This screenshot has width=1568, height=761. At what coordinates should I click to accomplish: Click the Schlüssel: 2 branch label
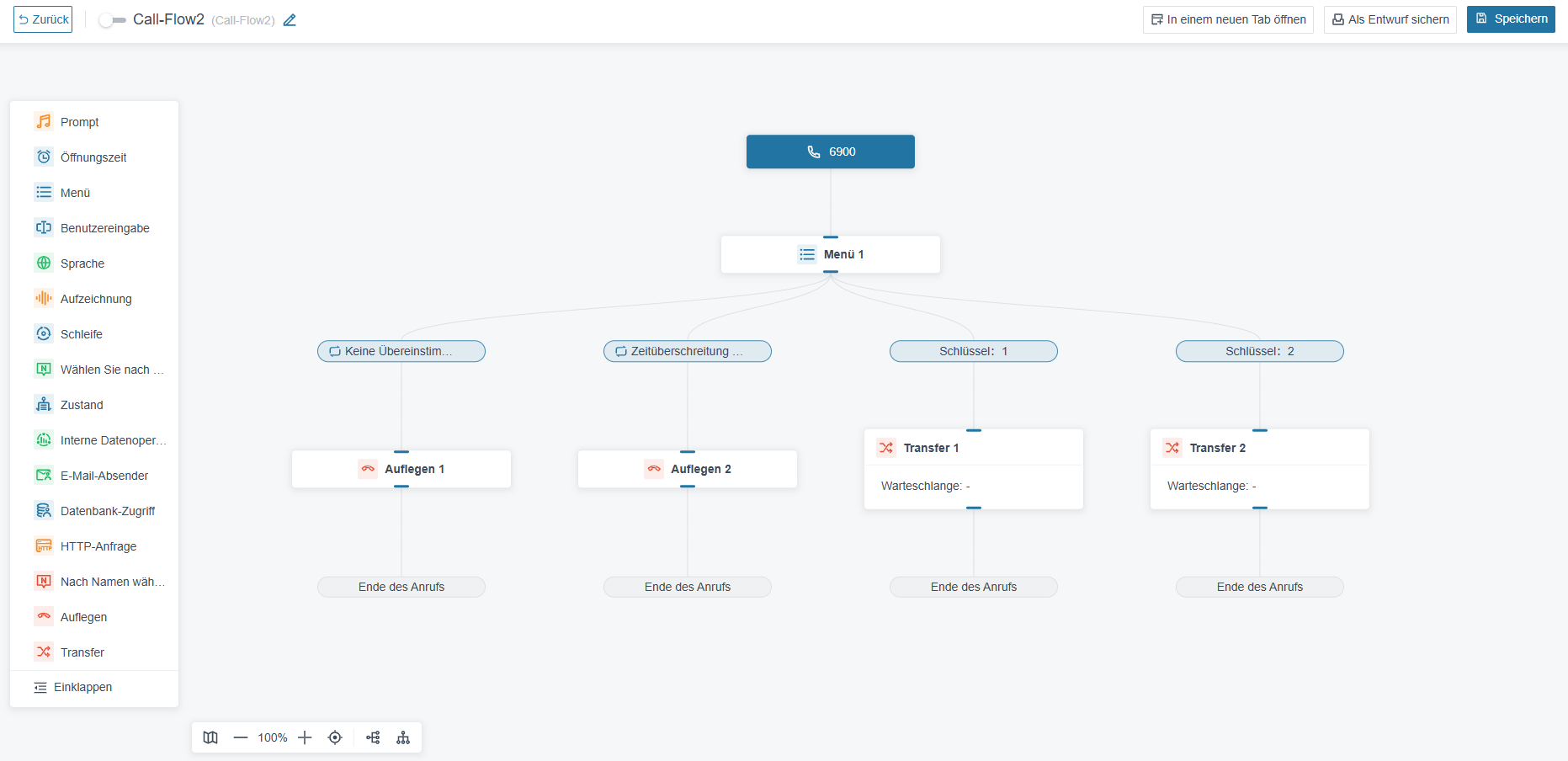click(x=1260, y=351)
